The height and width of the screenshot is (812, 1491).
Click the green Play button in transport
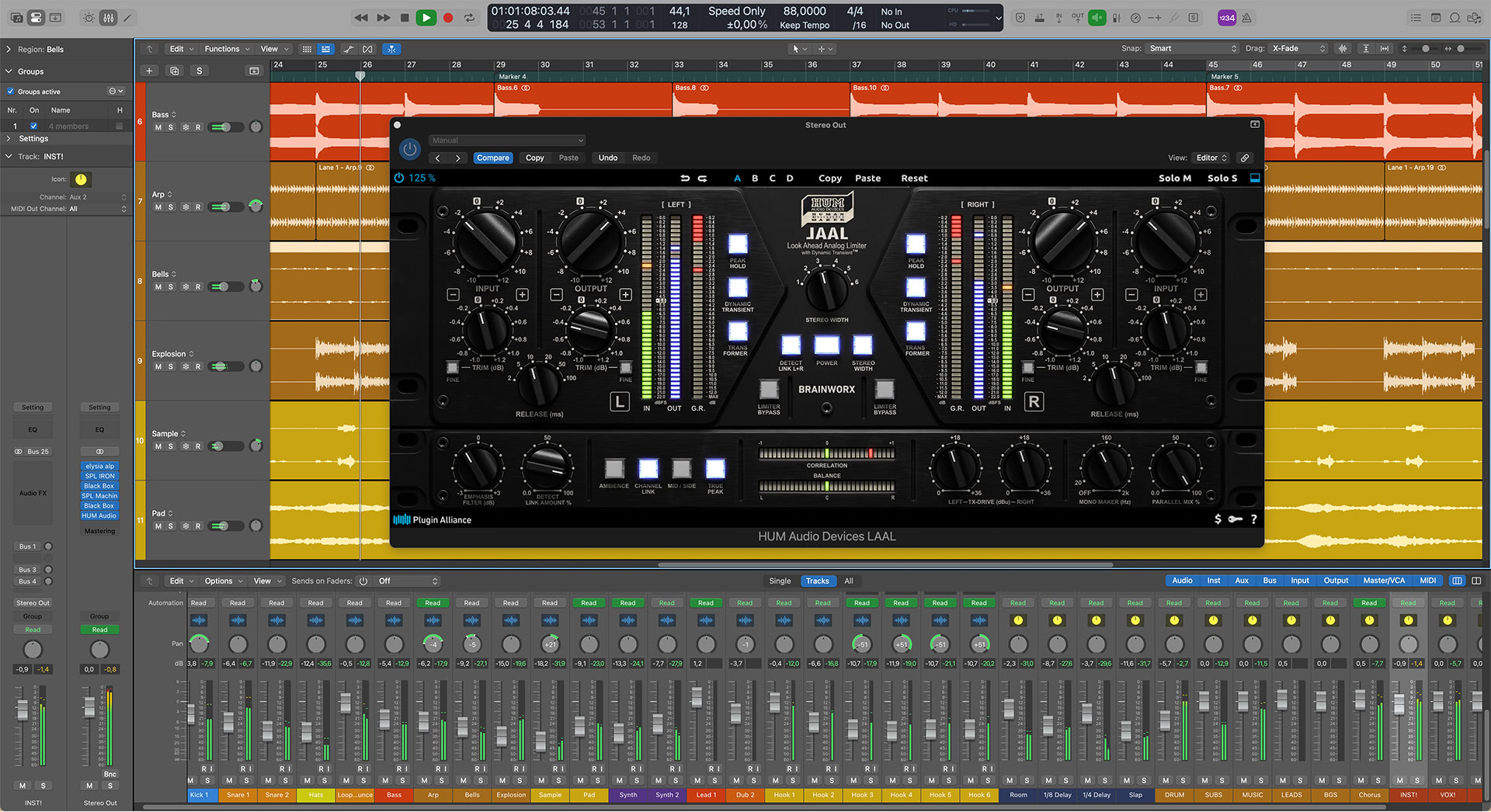point(426,18)
